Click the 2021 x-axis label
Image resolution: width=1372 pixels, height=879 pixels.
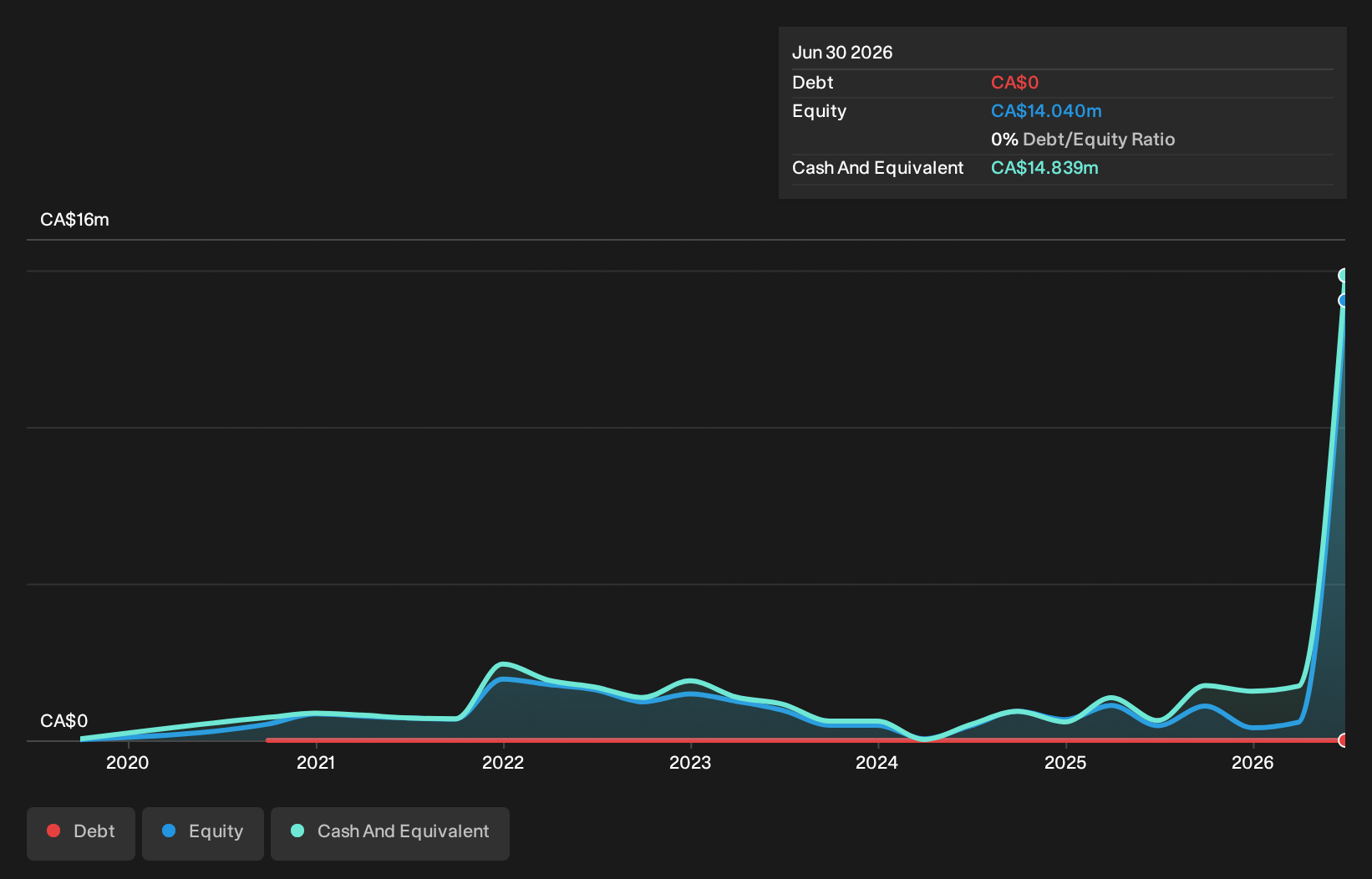(x=316, y=762)
